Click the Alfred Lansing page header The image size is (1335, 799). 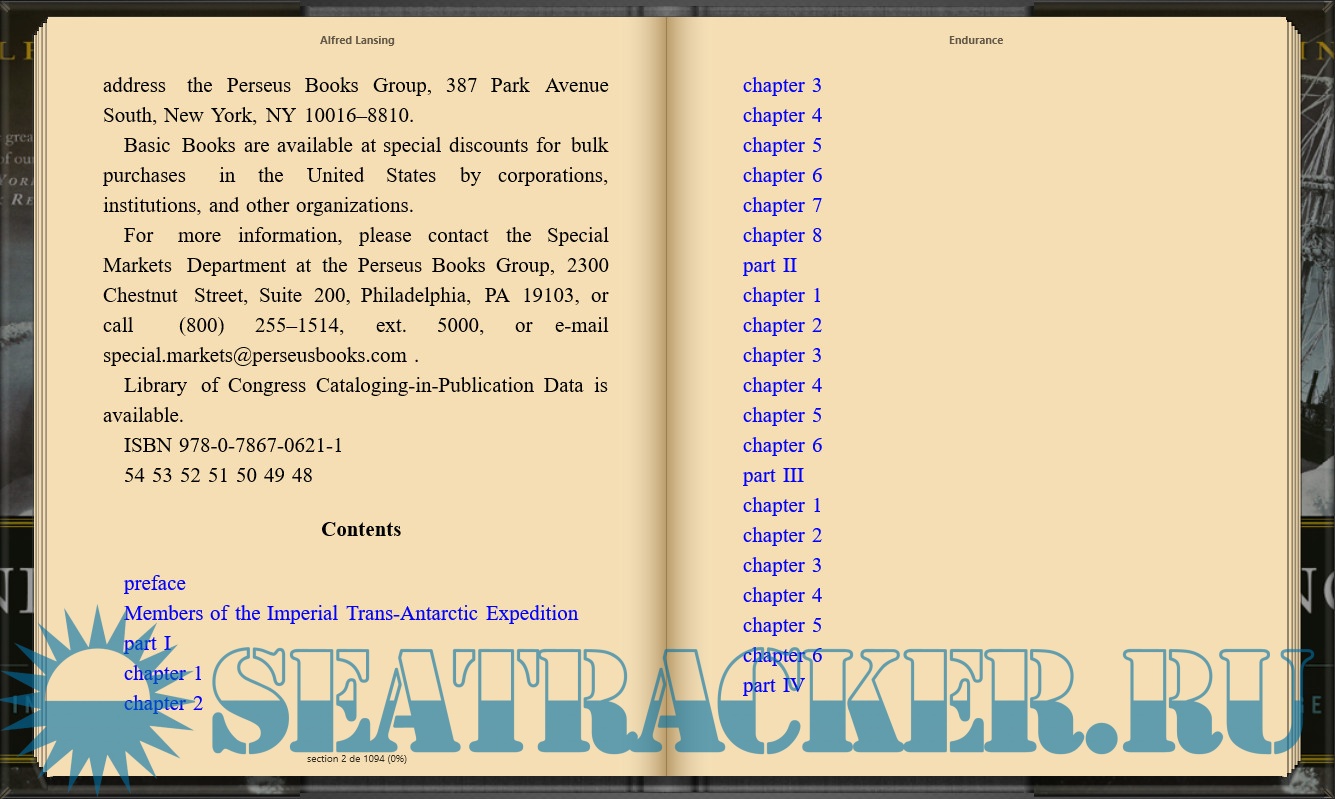(357, 40)
